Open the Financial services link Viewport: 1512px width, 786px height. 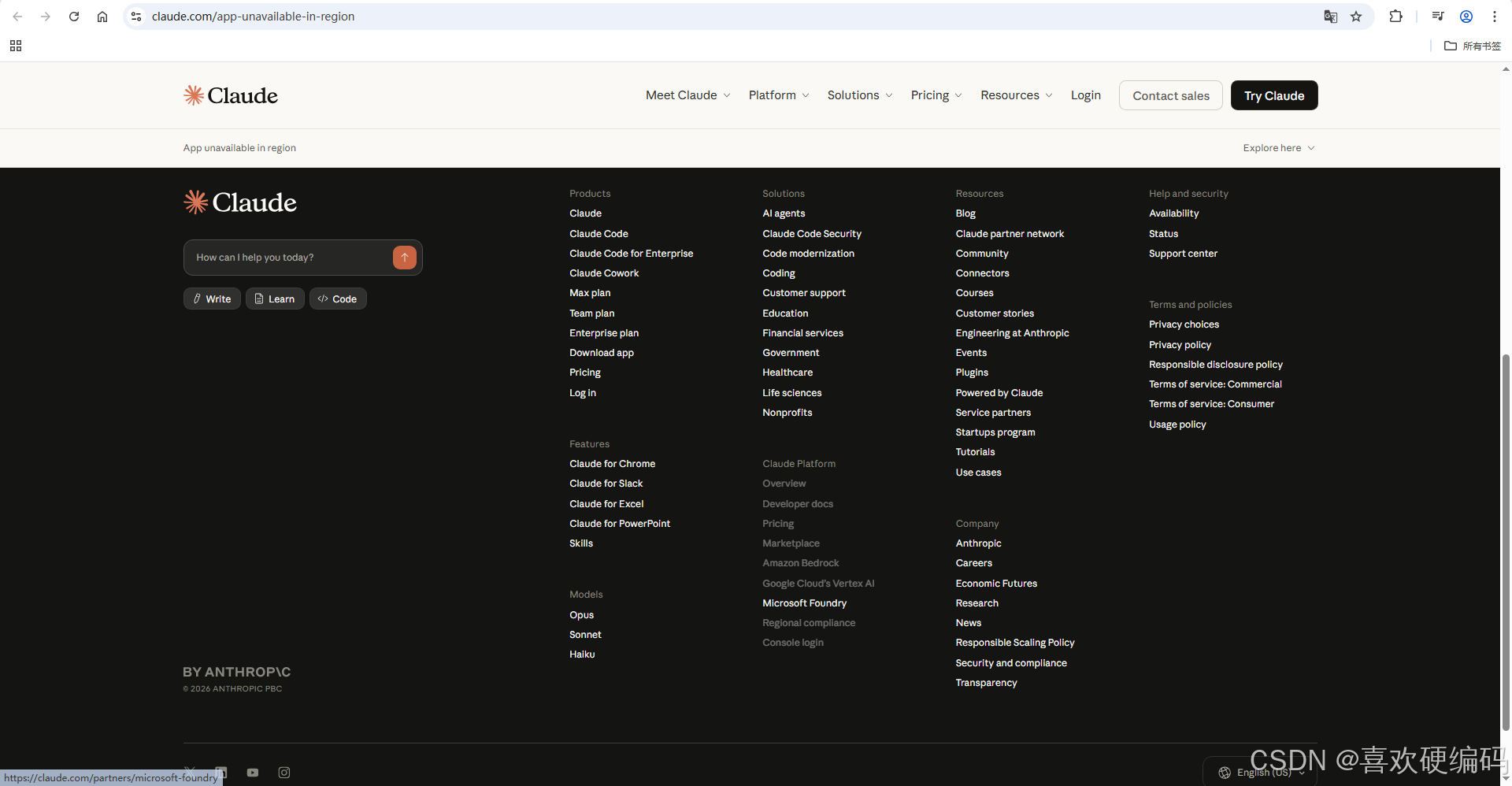pos(802,333)
